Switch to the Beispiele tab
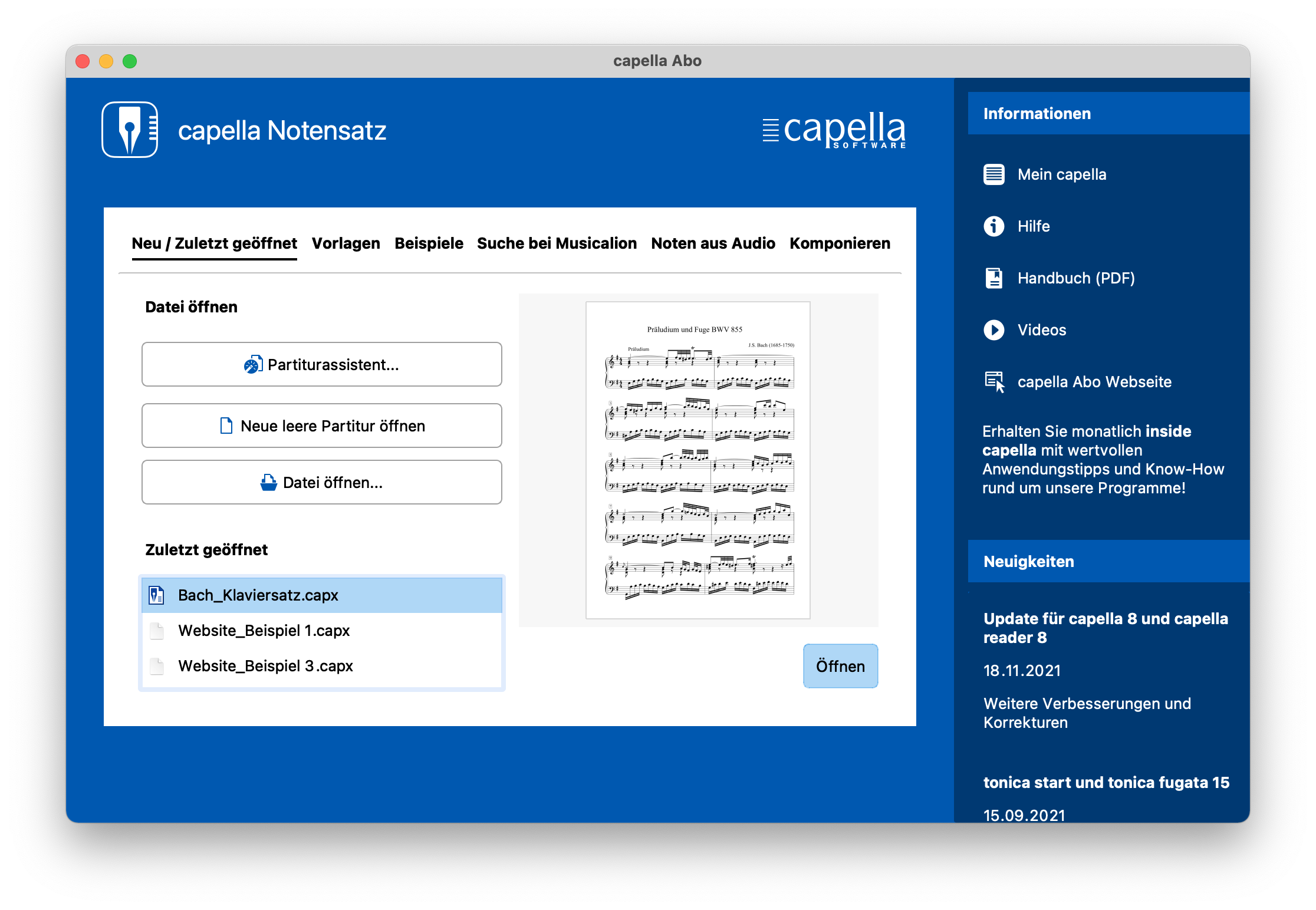 point(429,243)
